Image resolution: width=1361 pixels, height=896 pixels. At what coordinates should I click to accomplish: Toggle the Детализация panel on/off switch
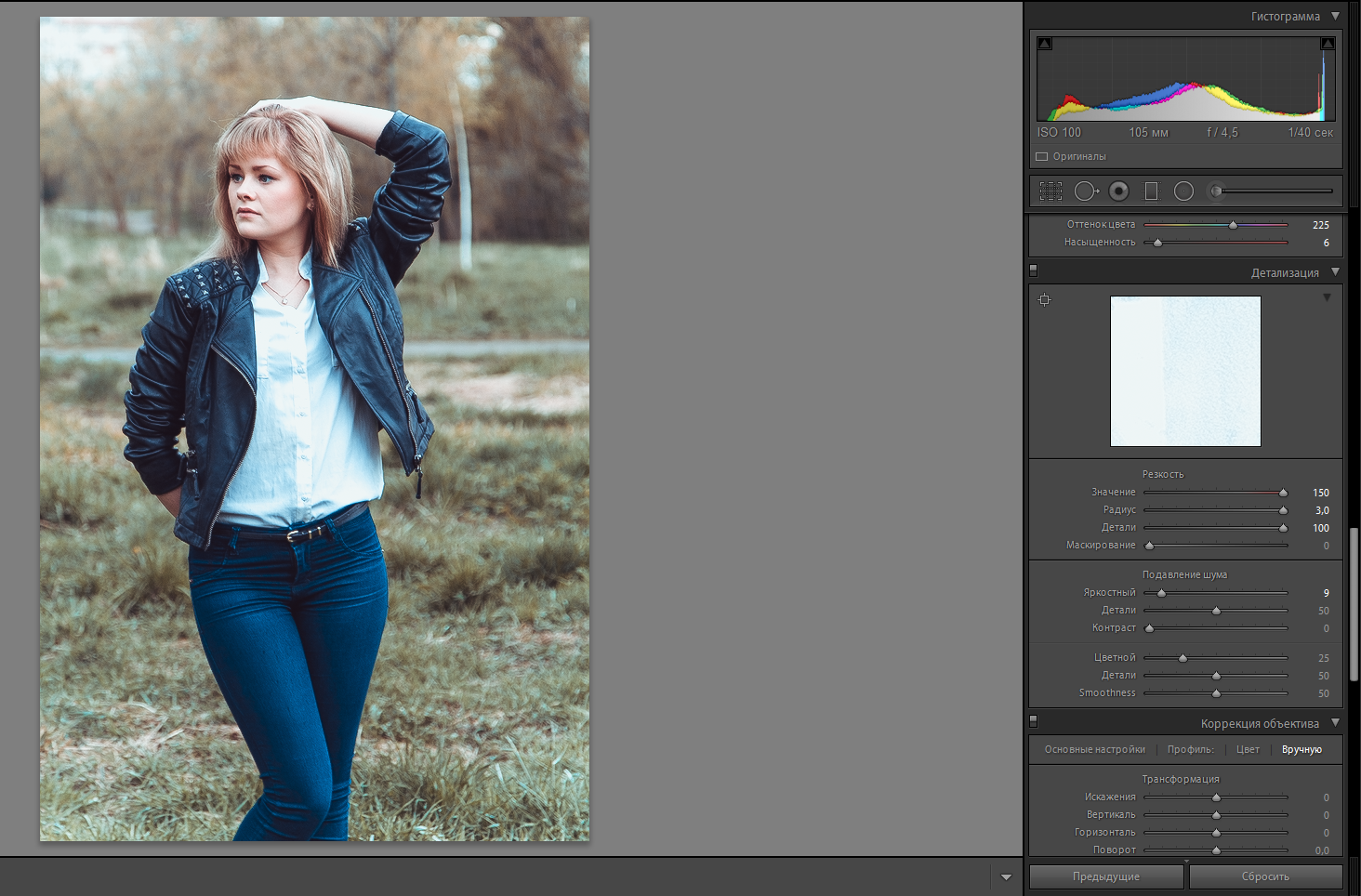coord(1033,270)
